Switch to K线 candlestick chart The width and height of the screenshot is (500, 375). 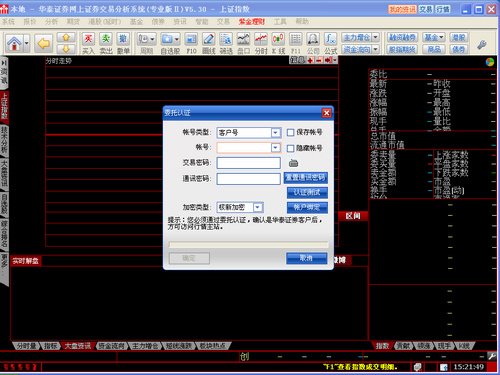[278, 43]
